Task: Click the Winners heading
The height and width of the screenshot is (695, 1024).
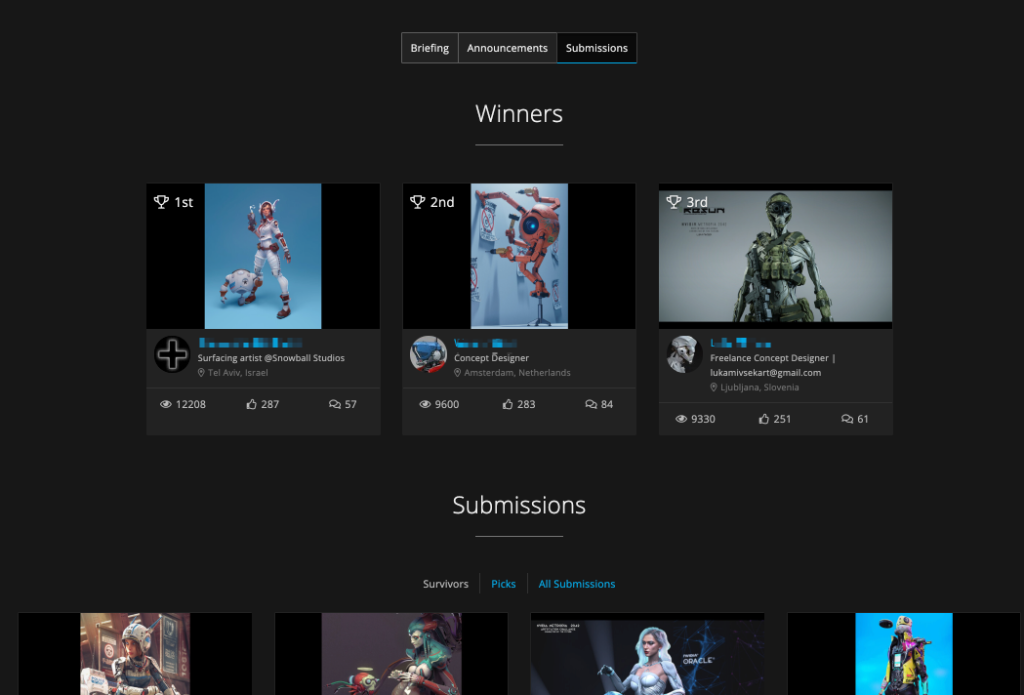Action: (x=519, y=114)
